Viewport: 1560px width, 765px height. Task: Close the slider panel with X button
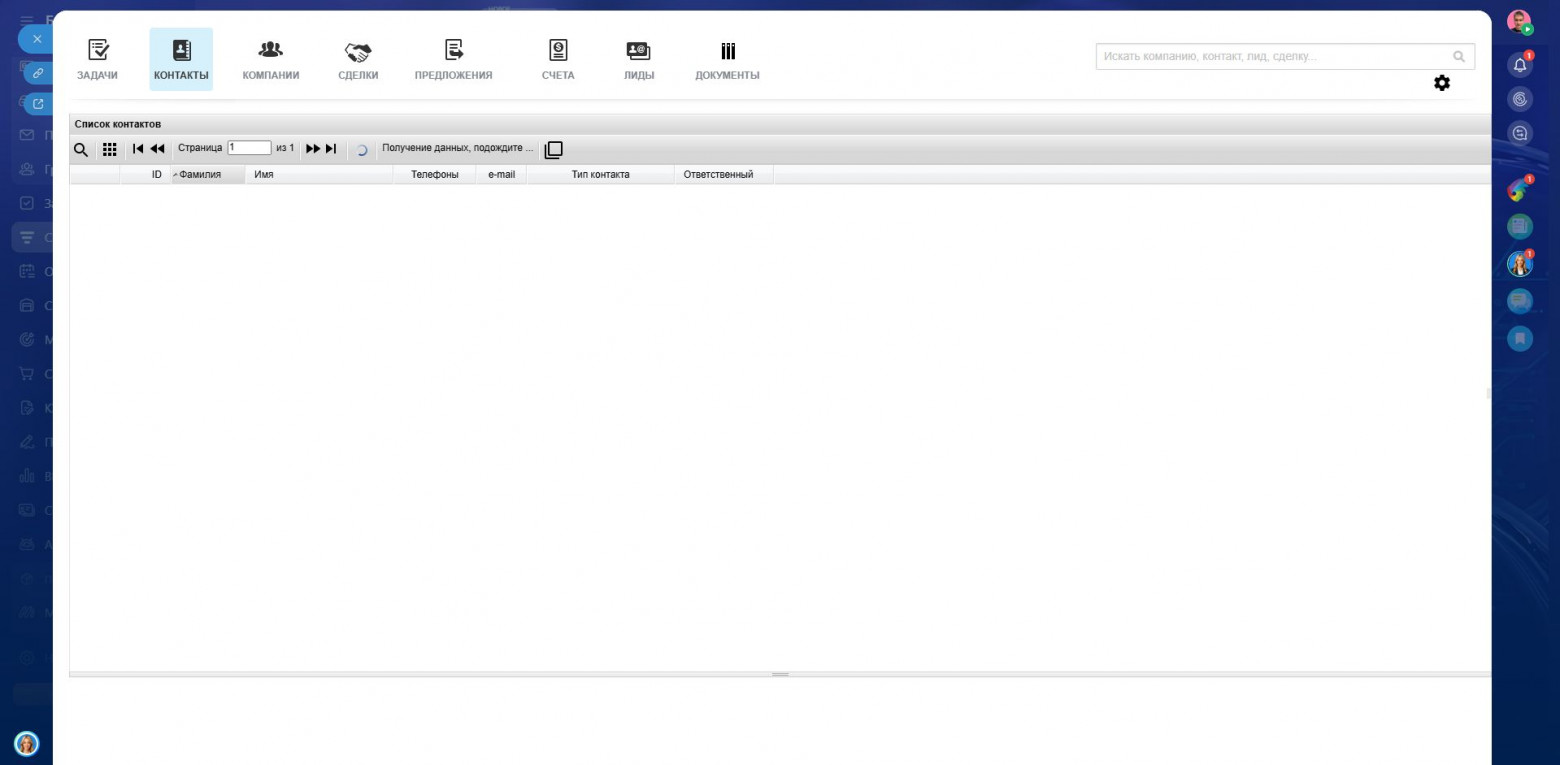[x=37, y=39]
